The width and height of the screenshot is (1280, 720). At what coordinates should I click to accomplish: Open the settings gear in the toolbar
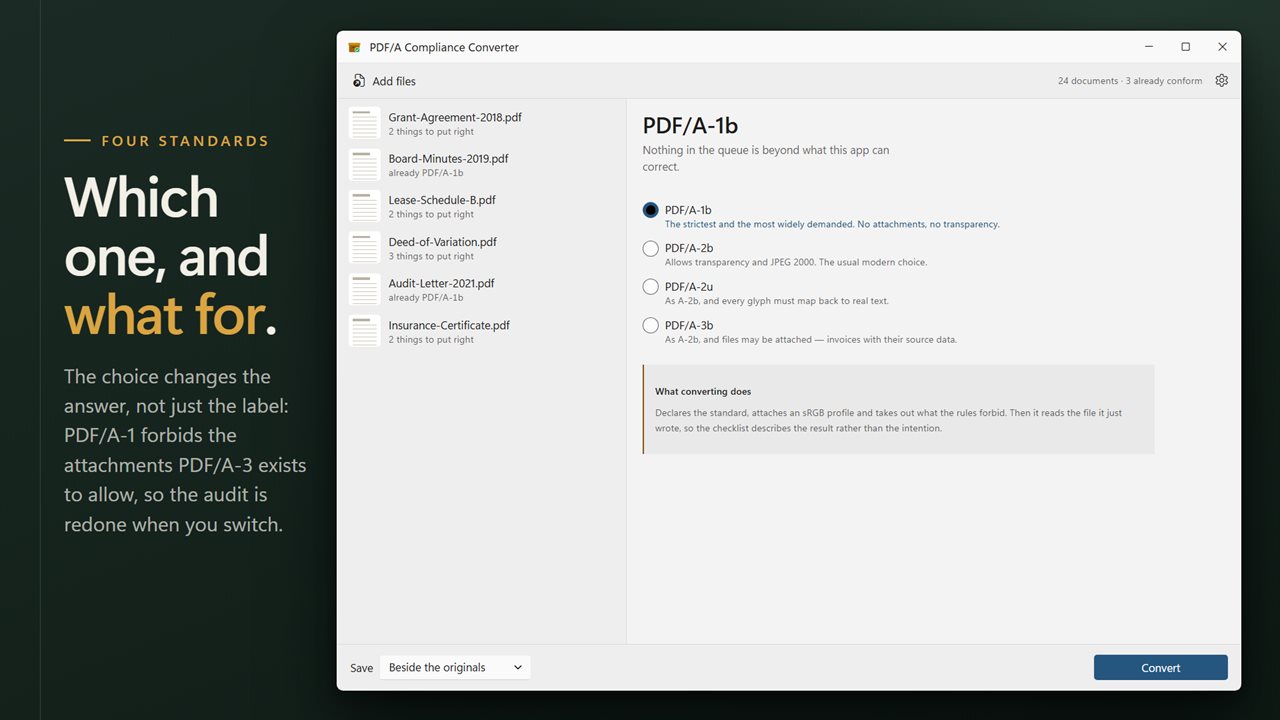click(1221, 81)
